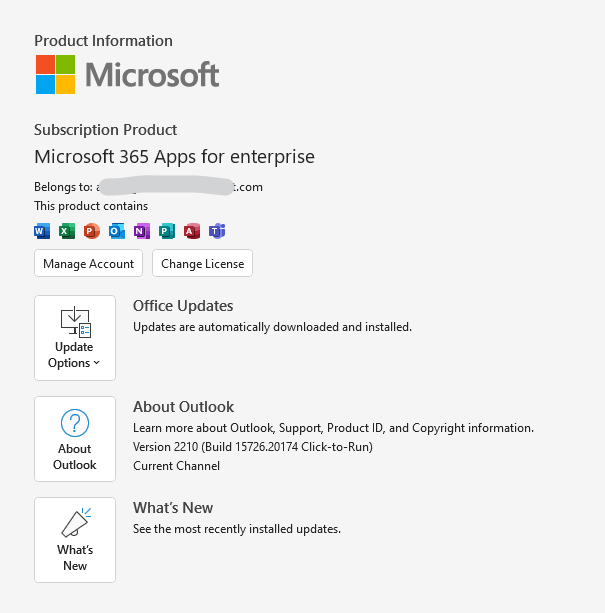Click the Microsoft four-color logo
The height and width of the screenshot is (613, 605).
[x=56, y=74]
